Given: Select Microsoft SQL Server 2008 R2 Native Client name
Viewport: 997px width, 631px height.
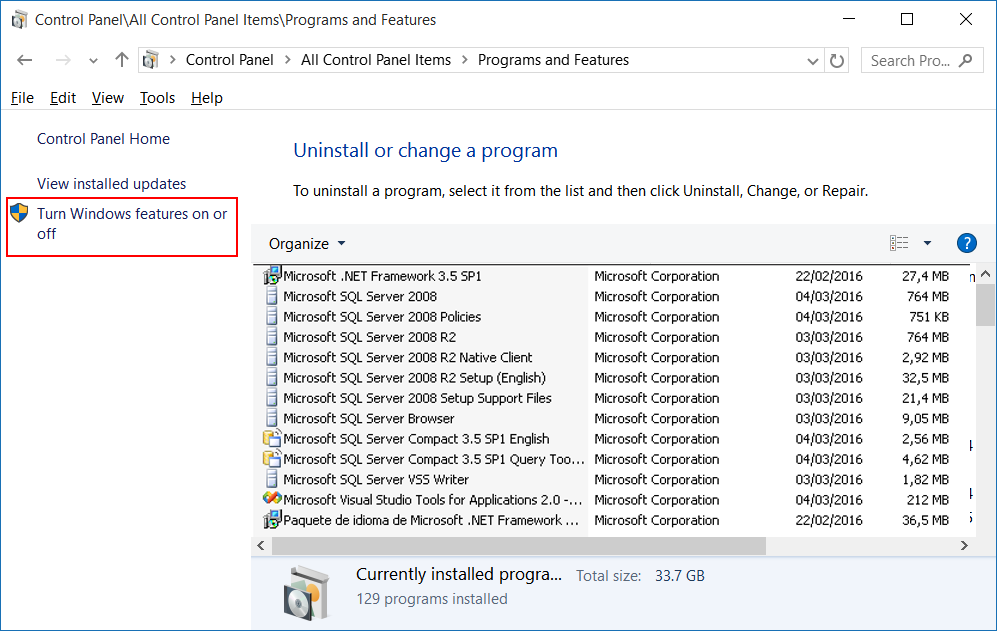Looking at the screenshot, I should pyautogui.click(x=408, y=357).
